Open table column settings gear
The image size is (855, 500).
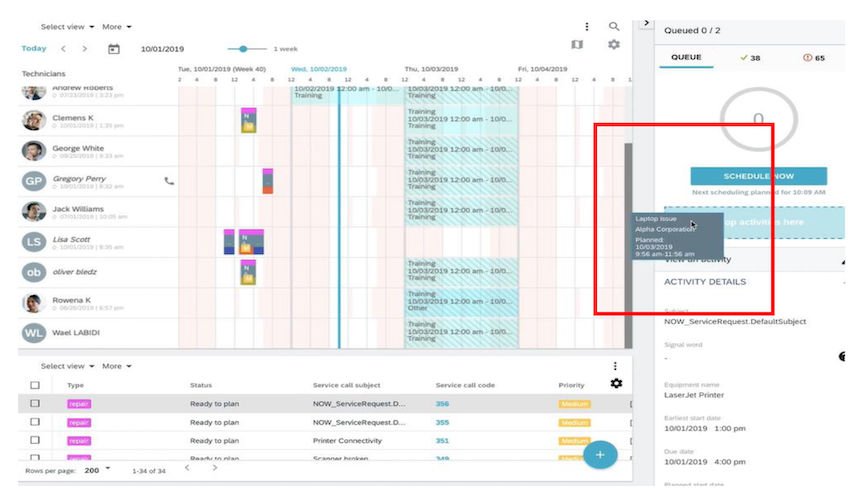[616, 384]
